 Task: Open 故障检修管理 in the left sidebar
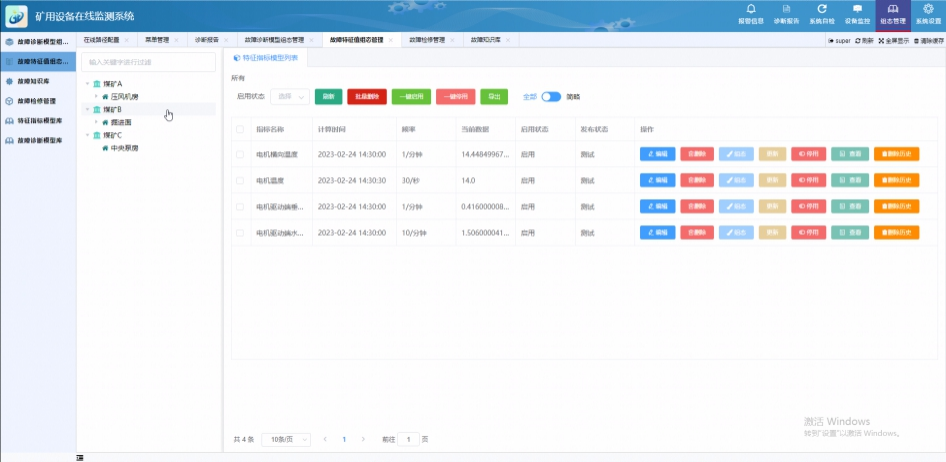click(37, 101)
